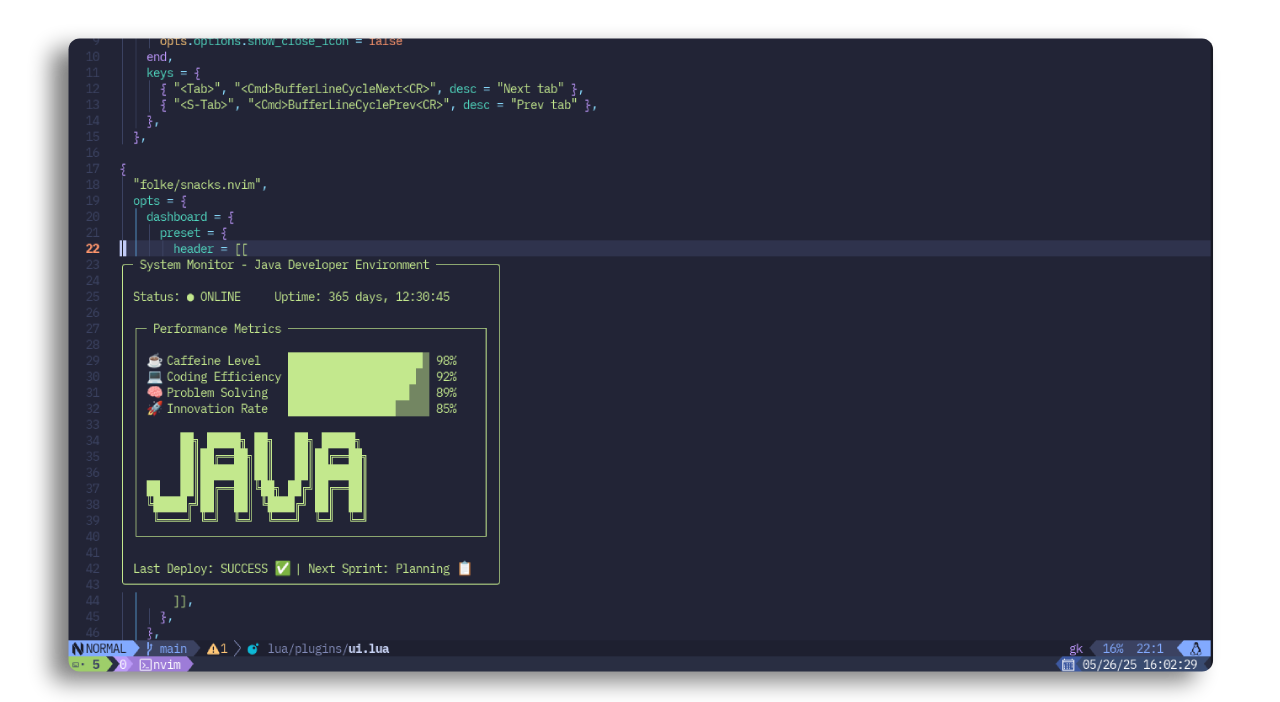Click the git branch icon beside main

pos(149,649)
